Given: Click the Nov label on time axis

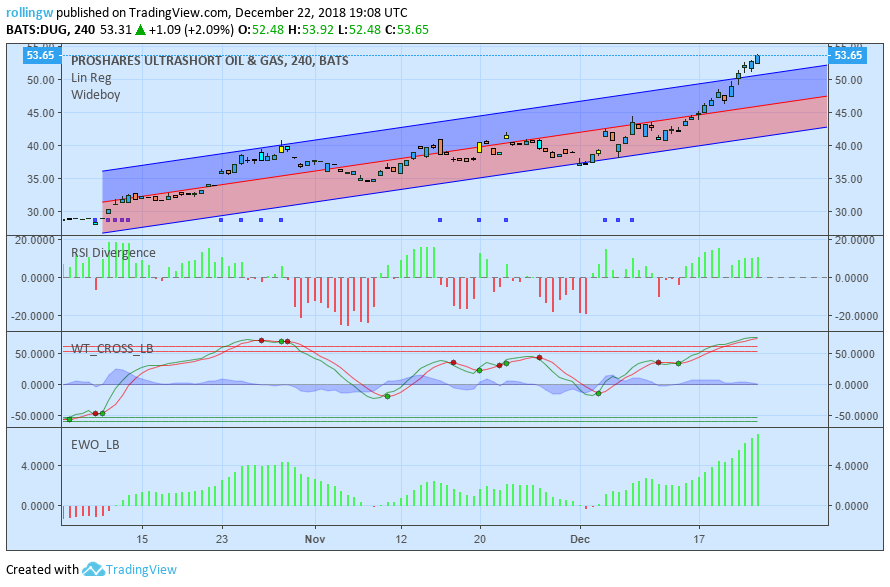Looking at the screenshot, I should (x=314, y=539).
